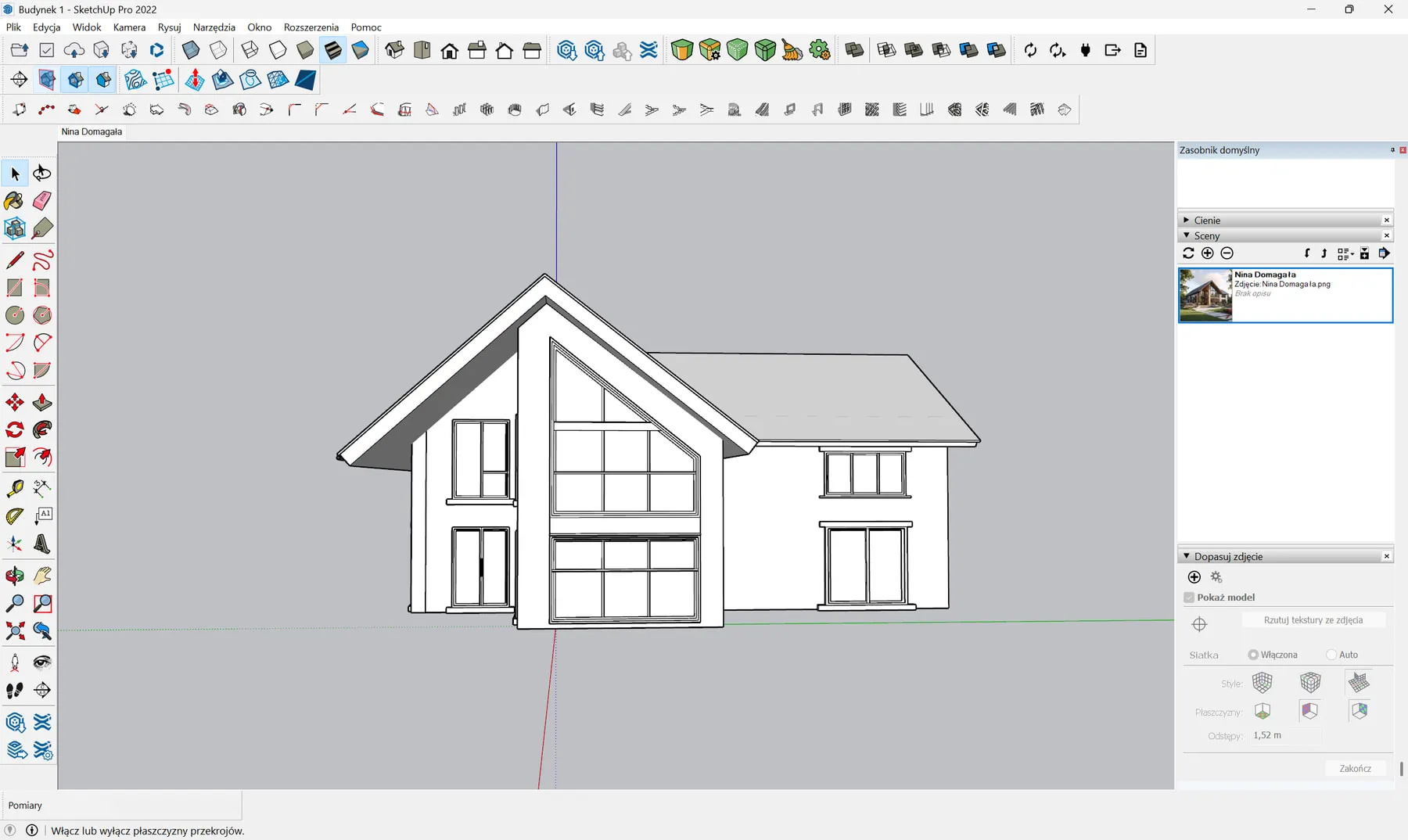The height and width of the screenshot is (840, 1408).
Task: Remove scene with minus icon
Action: coord(1227,253)
